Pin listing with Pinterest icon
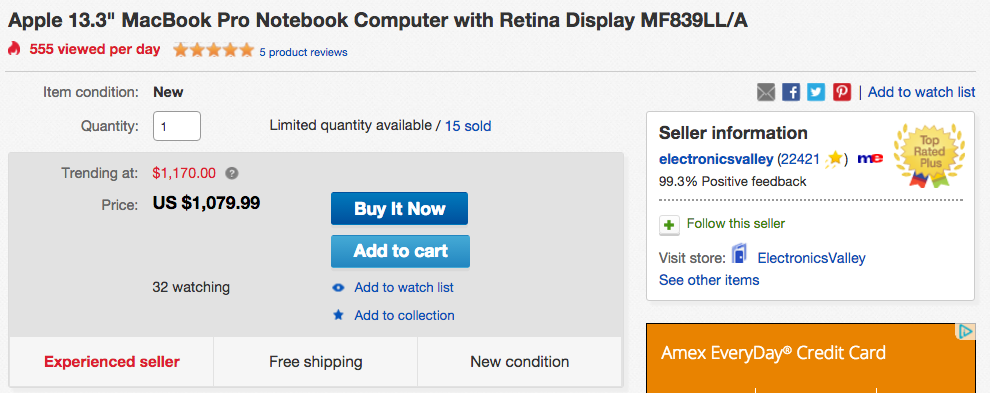 (842, 92)
